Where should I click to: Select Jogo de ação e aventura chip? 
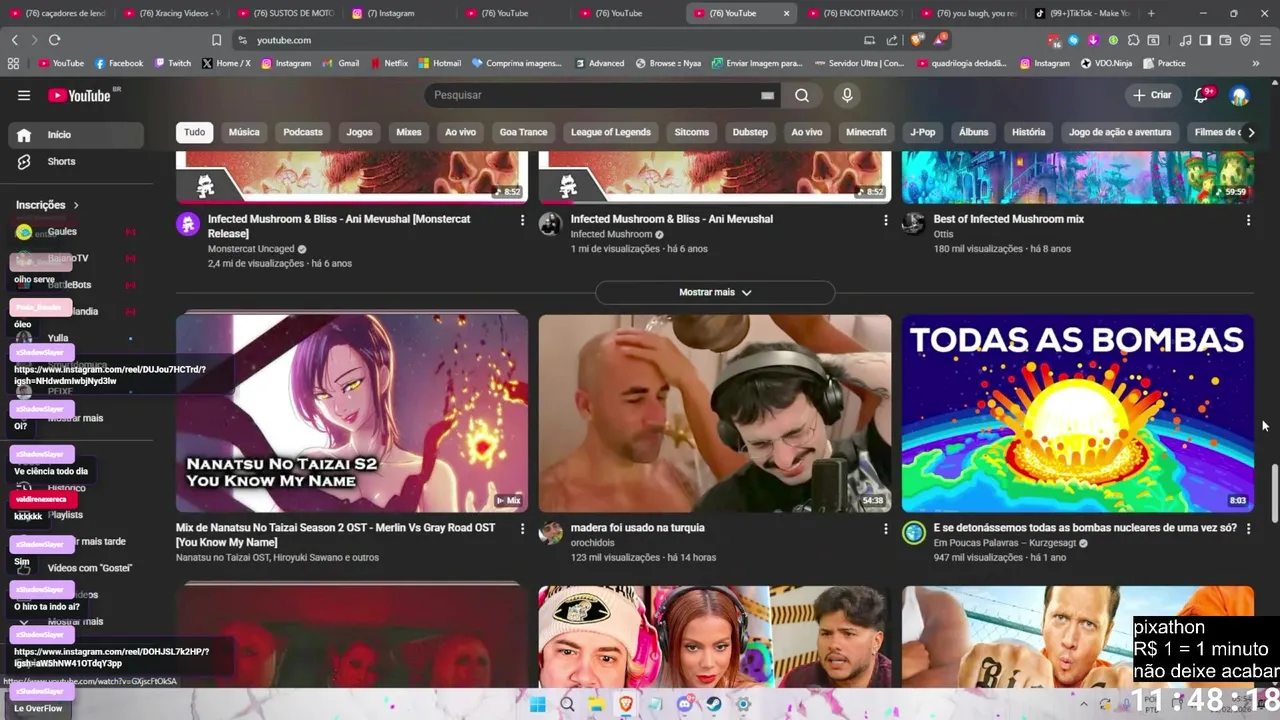pos(1120,132)
